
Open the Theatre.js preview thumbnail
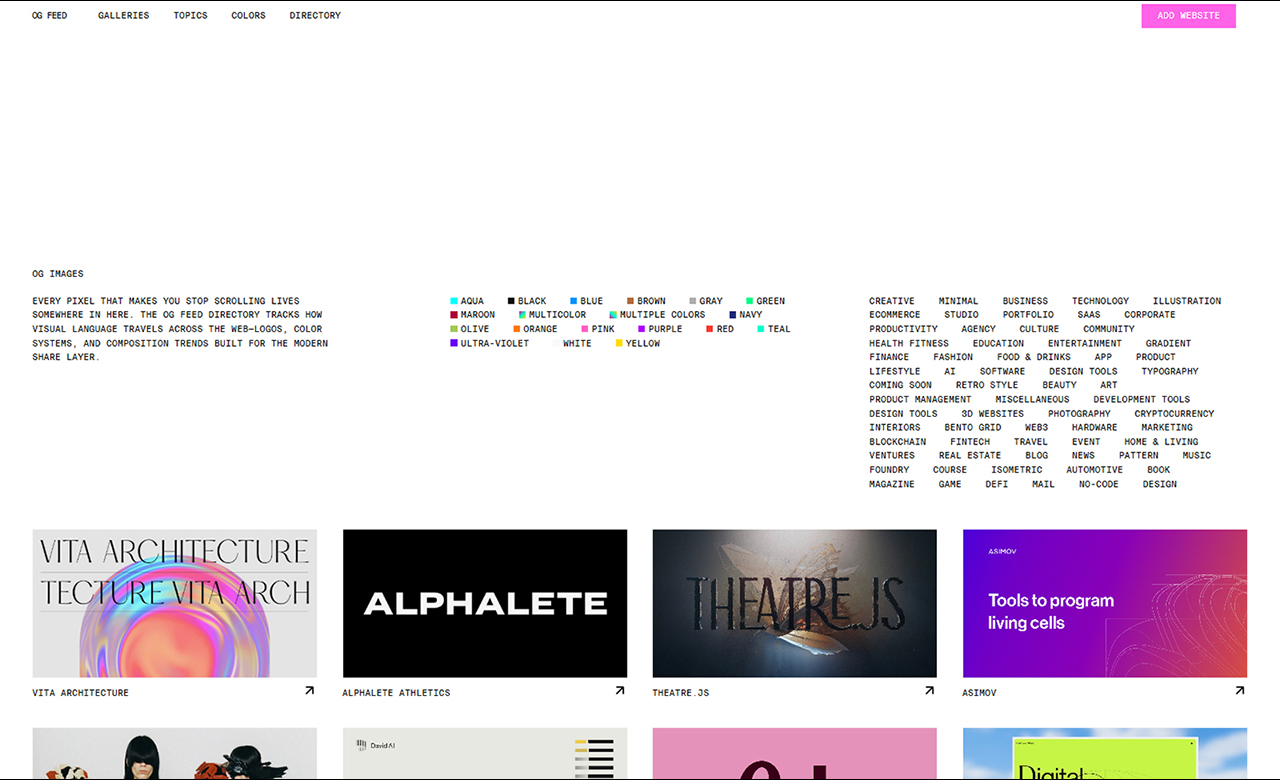point(794,603)
